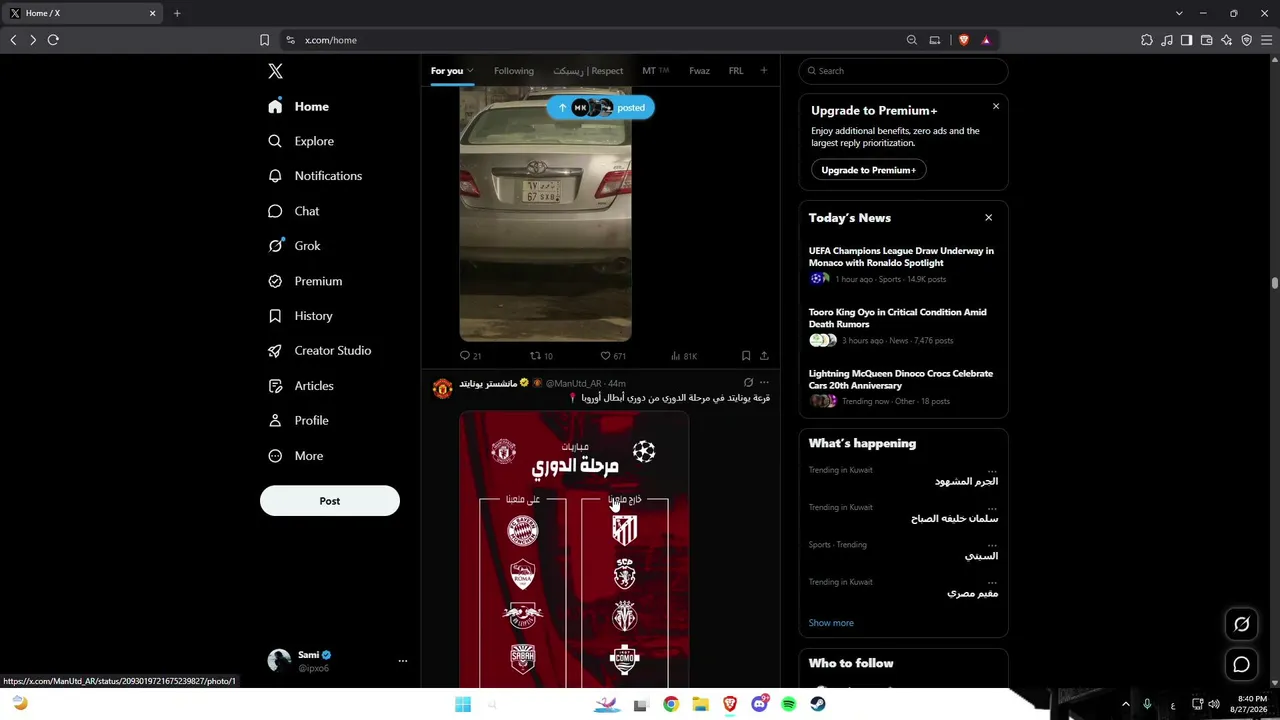This screenshot has width=1280, height=720.
Task: Dismiss the Upgrade to Premium+ card
Action: point(996,106)
